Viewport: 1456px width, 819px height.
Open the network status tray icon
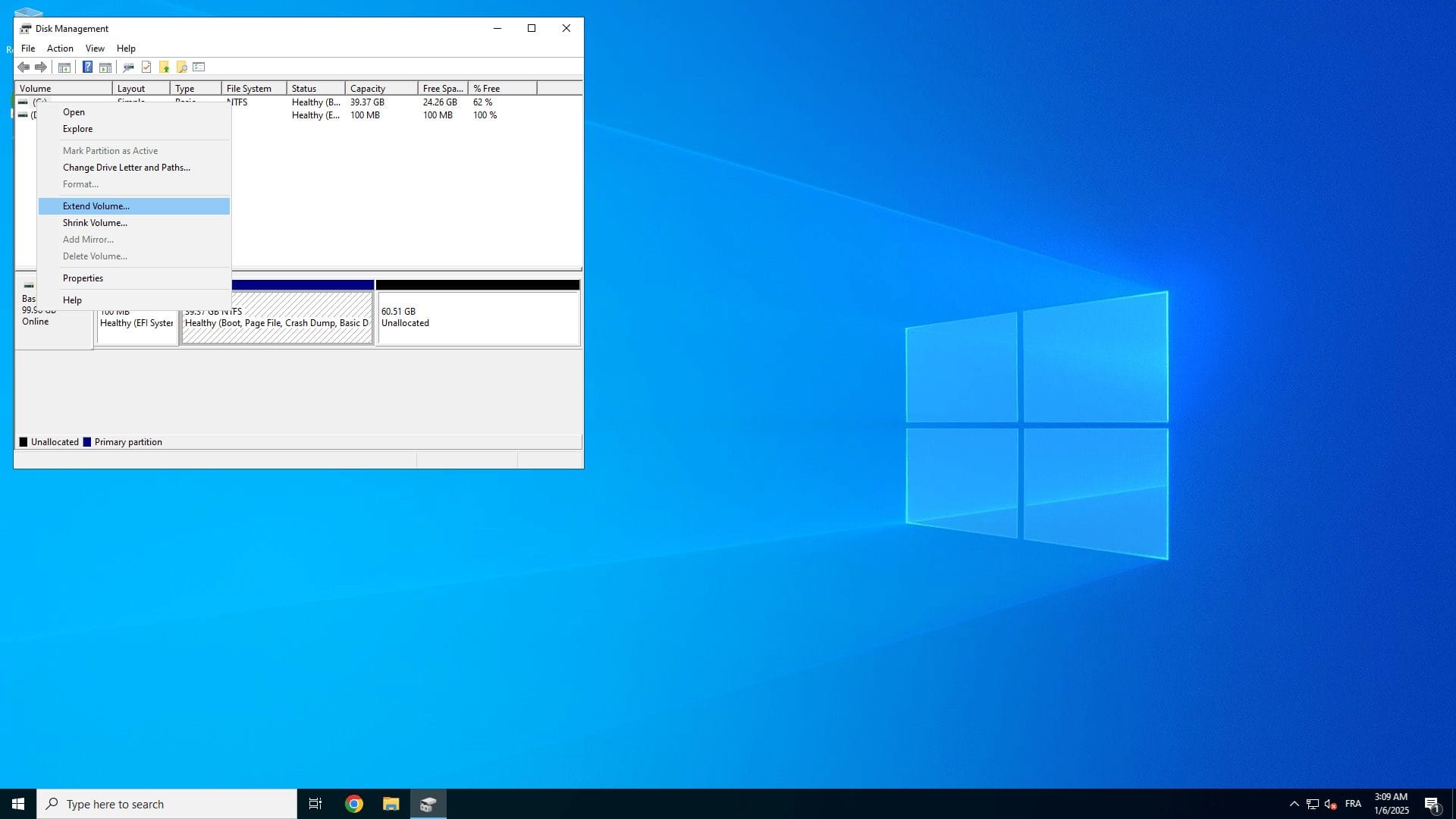coord(1313,804)
